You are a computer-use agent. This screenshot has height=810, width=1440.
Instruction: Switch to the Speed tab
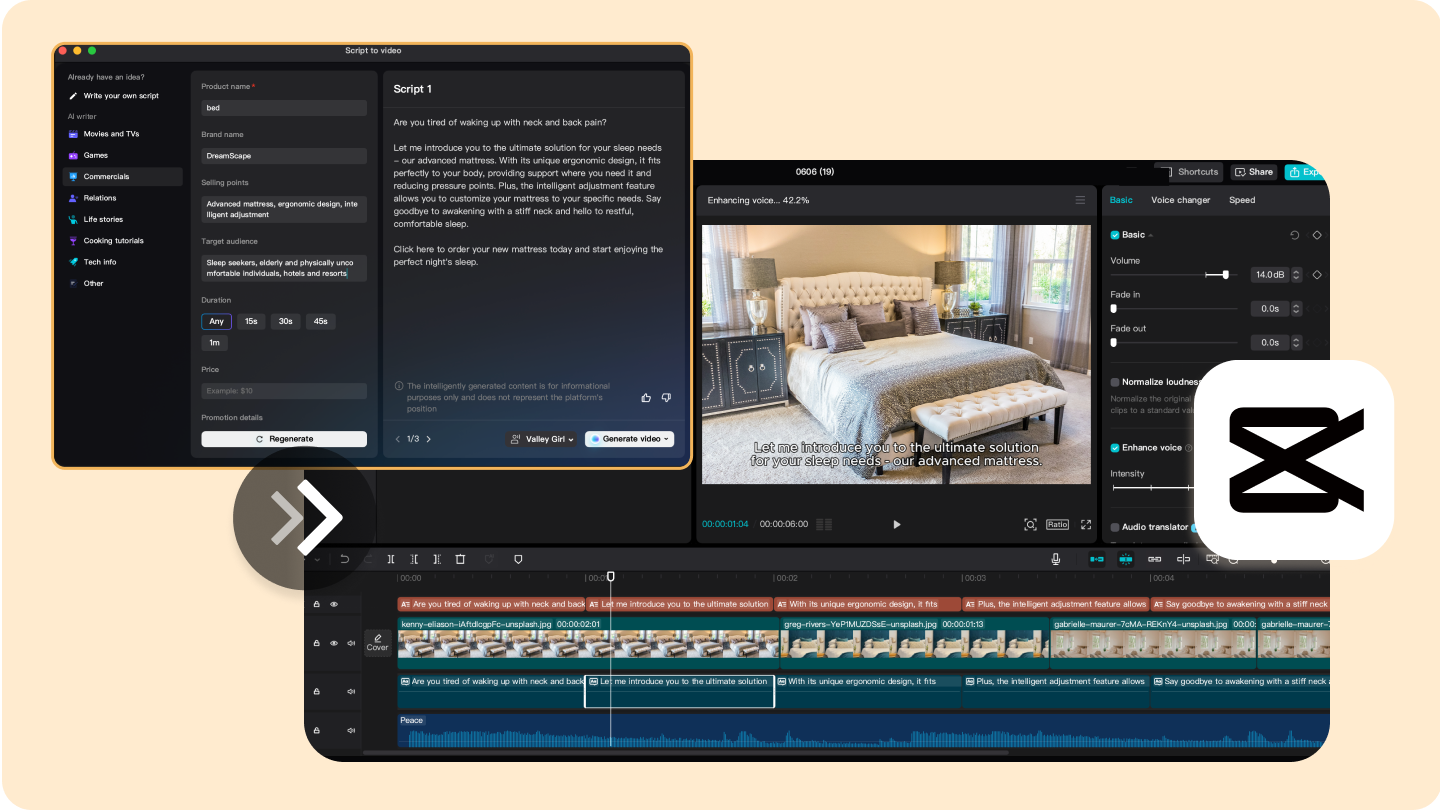tap(1242, 200)
